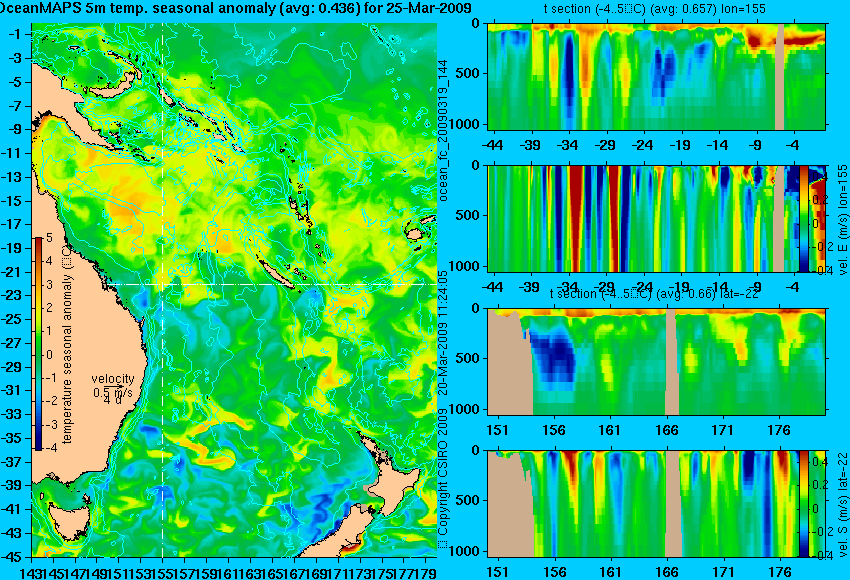
Task: Click the '176' tick under the vel. S section
Action: [780, 572]
